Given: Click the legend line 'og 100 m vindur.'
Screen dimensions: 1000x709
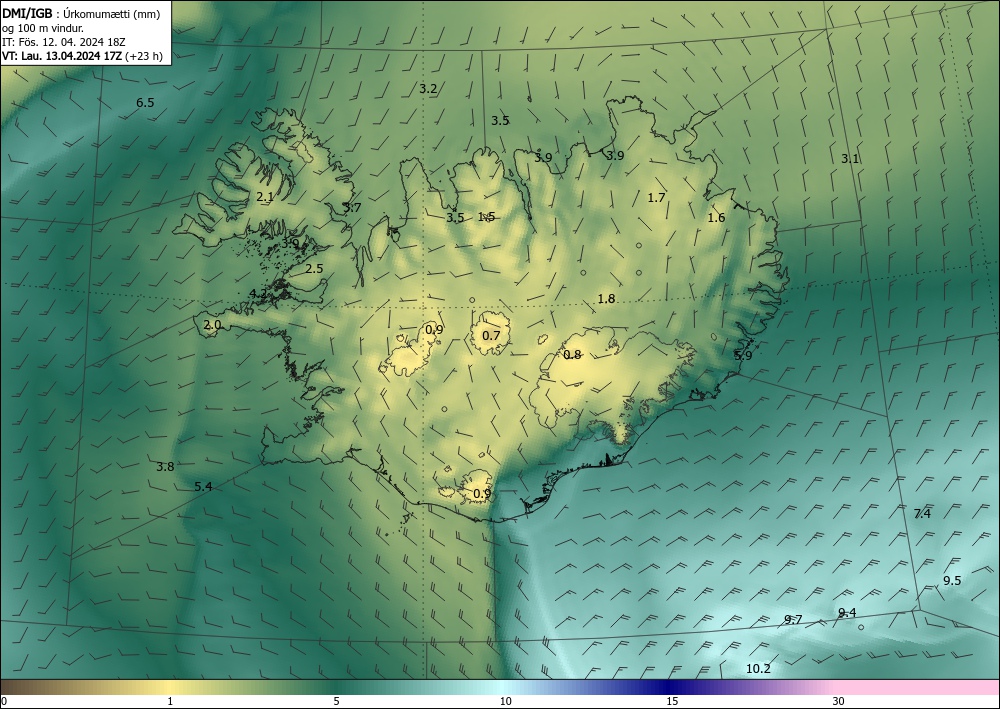Looking at the screenshot, I should point(43,28).
